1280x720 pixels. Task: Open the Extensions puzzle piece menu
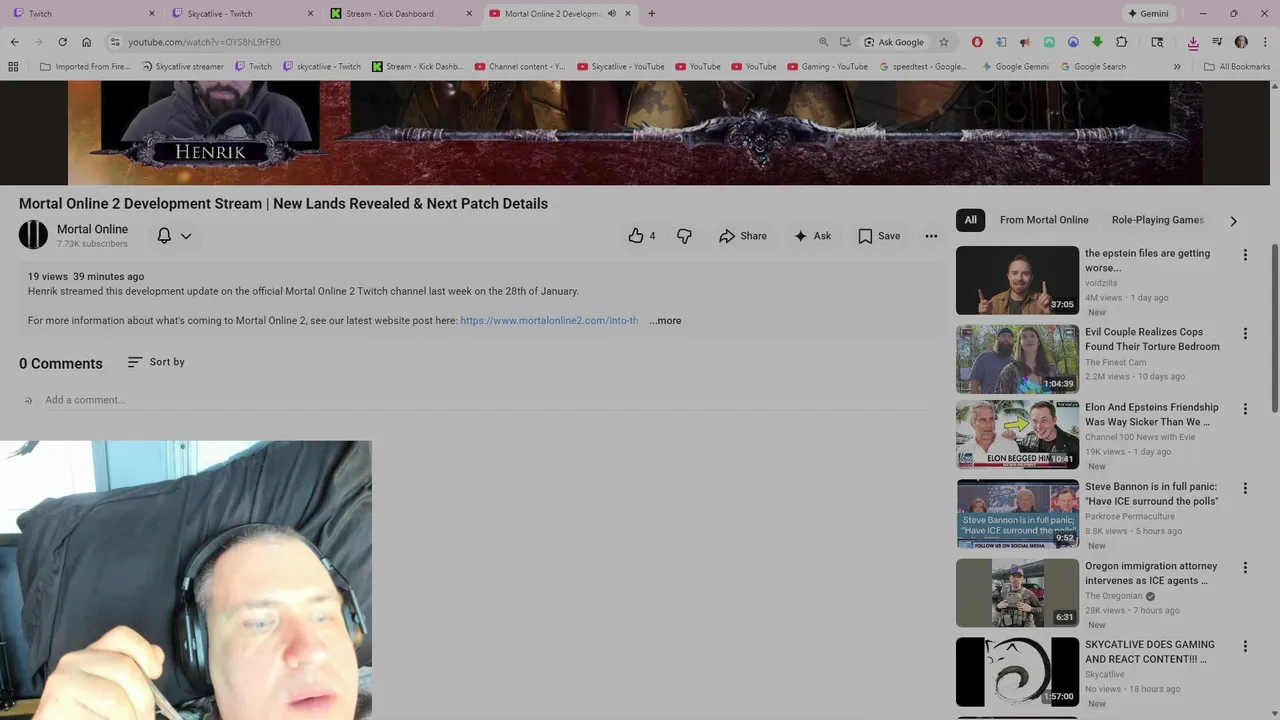click(1121, 42)
